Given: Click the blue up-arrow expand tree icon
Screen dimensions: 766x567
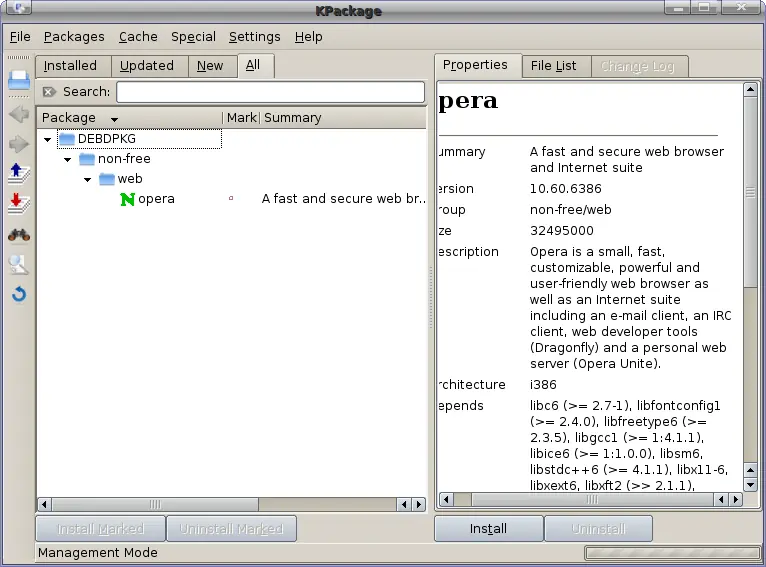Looking at the screenshot, I should coord(19,174).
